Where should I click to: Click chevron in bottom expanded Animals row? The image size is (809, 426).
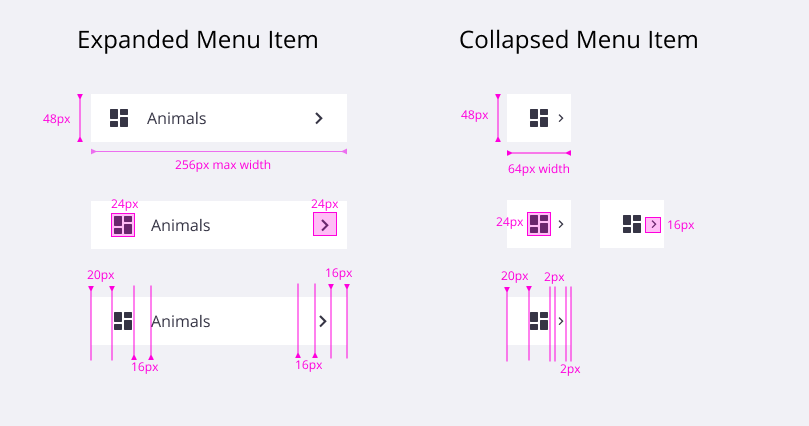coord(323,321)
